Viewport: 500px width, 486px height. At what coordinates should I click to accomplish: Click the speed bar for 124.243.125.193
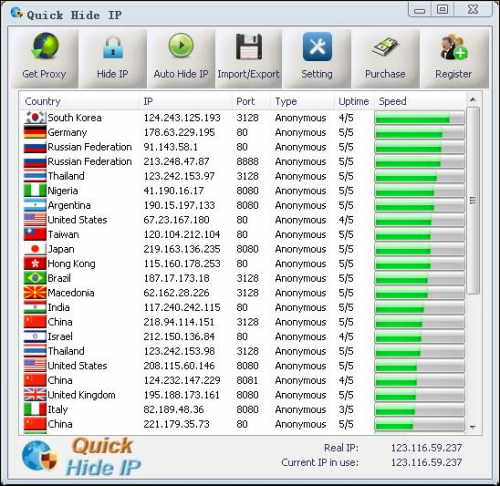[420, 118]
